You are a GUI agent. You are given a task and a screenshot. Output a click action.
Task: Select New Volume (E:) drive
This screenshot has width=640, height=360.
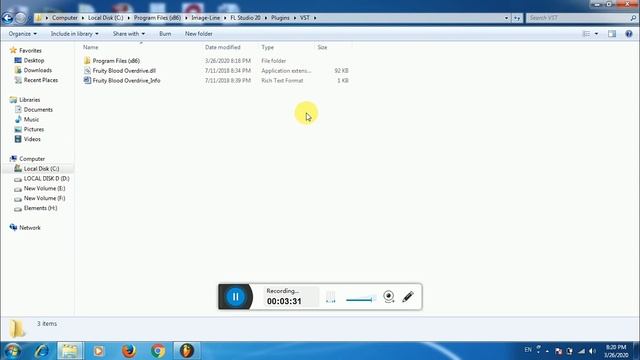[x=44, y=188]
